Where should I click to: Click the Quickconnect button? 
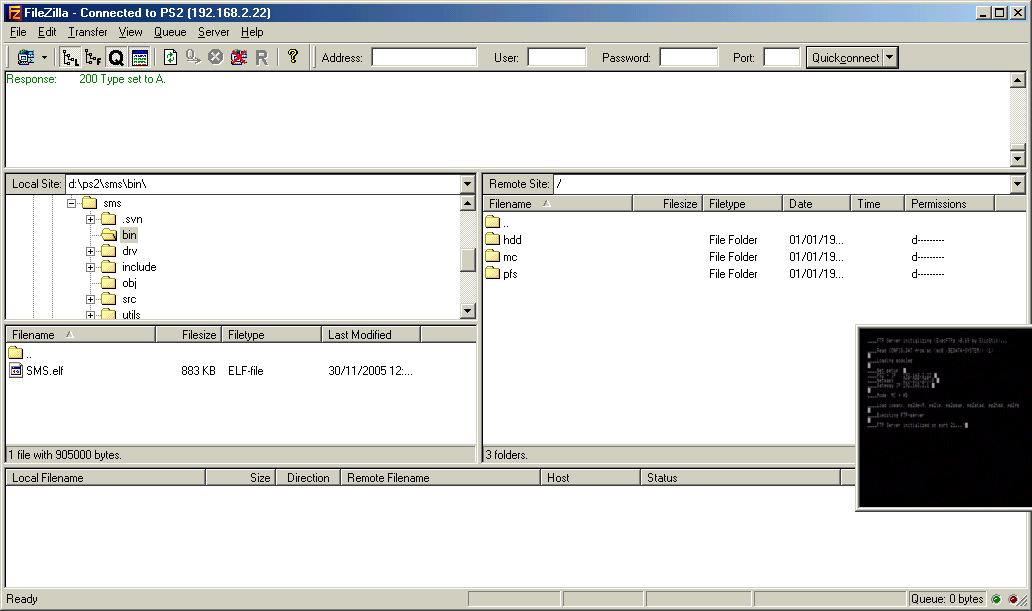pos(845,57)
